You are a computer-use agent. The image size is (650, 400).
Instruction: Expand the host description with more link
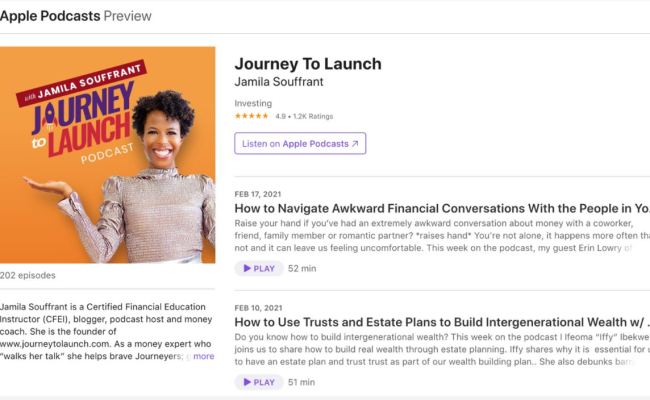(204, 356)
